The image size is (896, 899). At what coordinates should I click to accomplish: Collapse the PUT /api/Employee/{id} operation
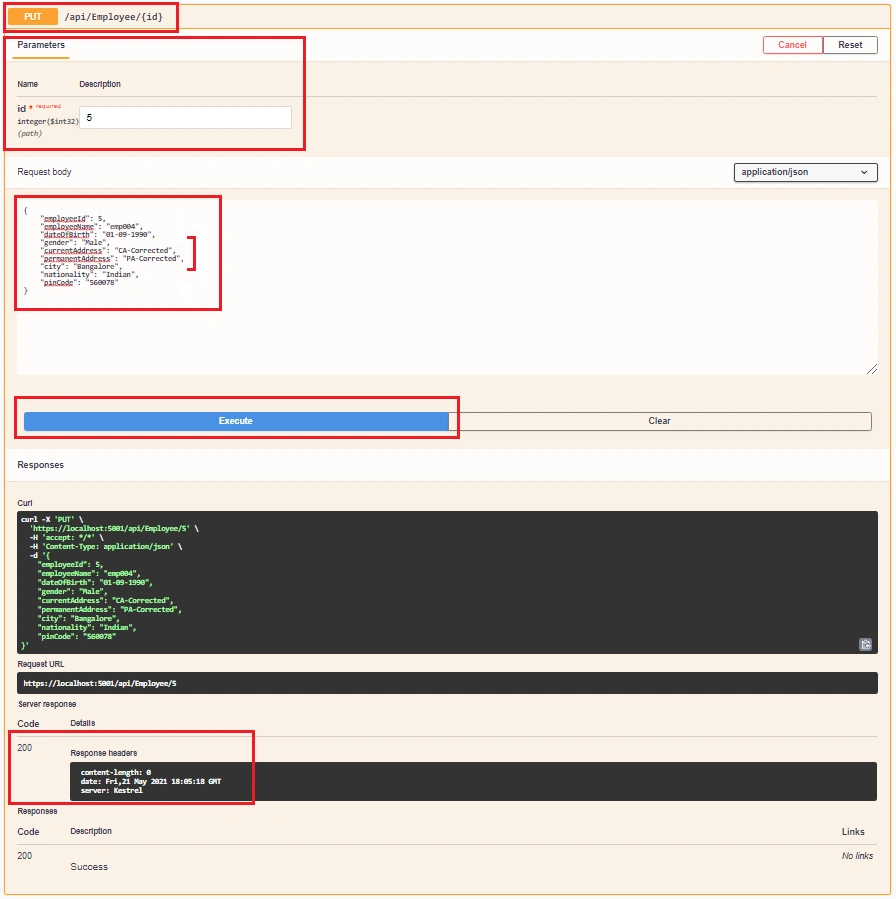pyautogui.click(x=447, y=17)
